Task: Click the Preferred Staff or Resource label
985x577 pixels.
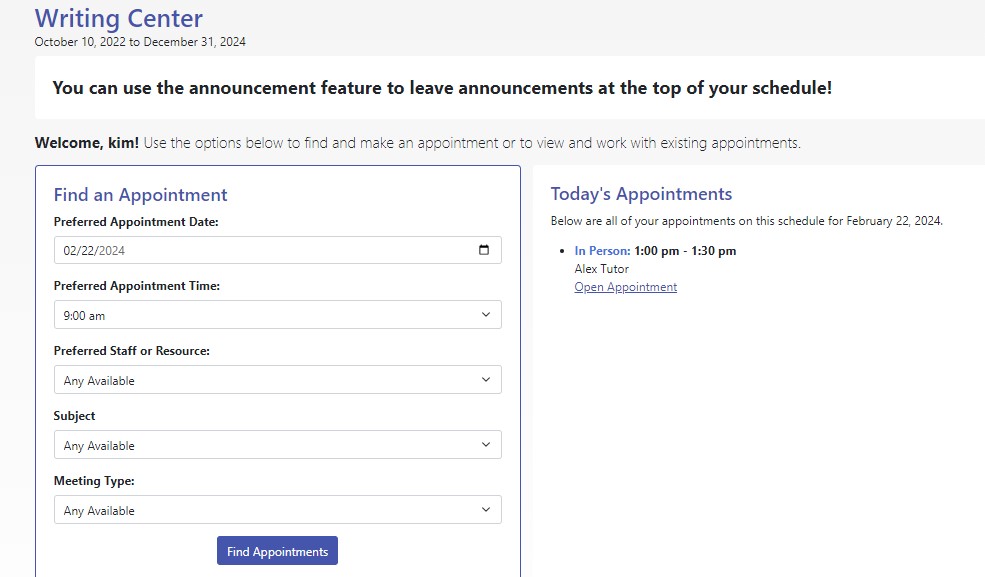Action: (x=131, y=351)
